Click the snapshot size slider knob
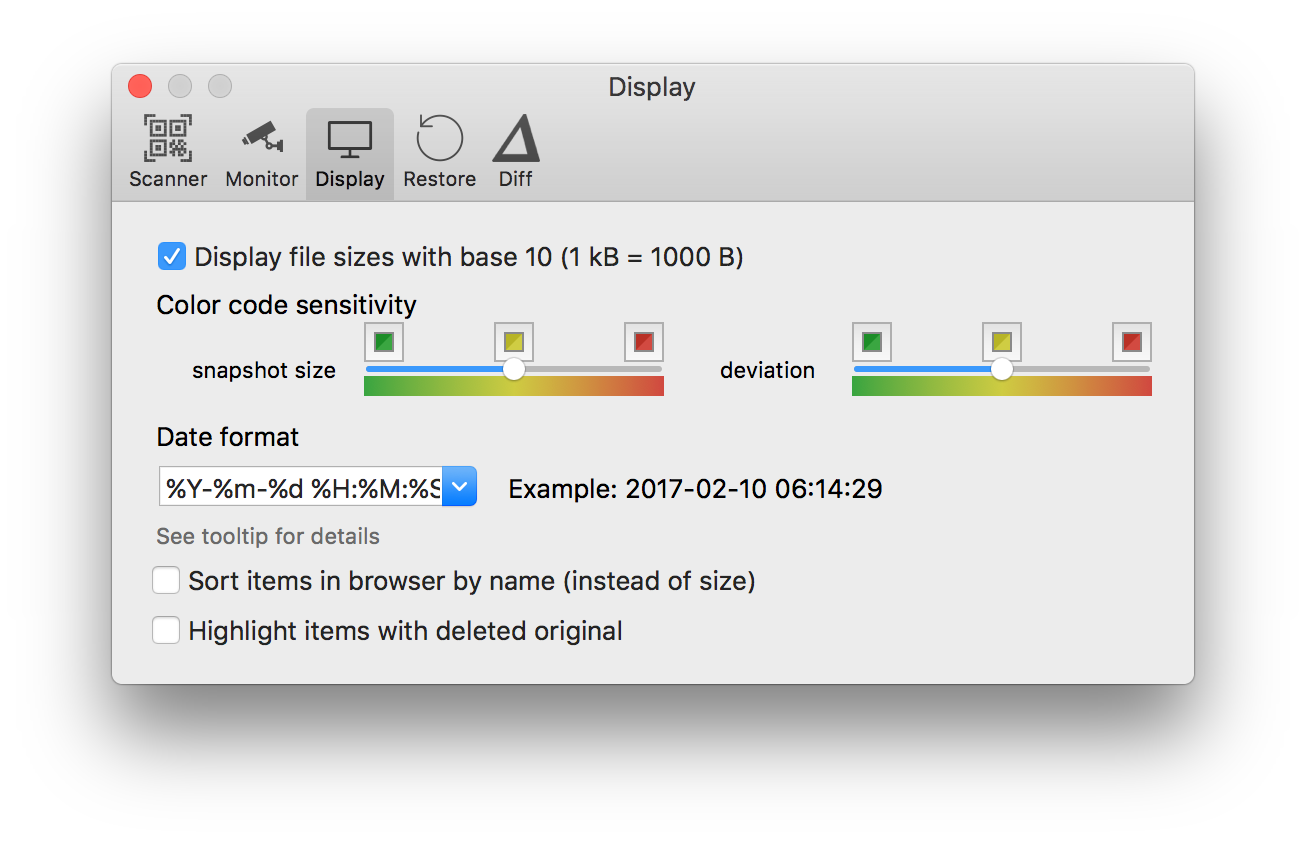This screenshot has height=844, width=1304. 513,369
